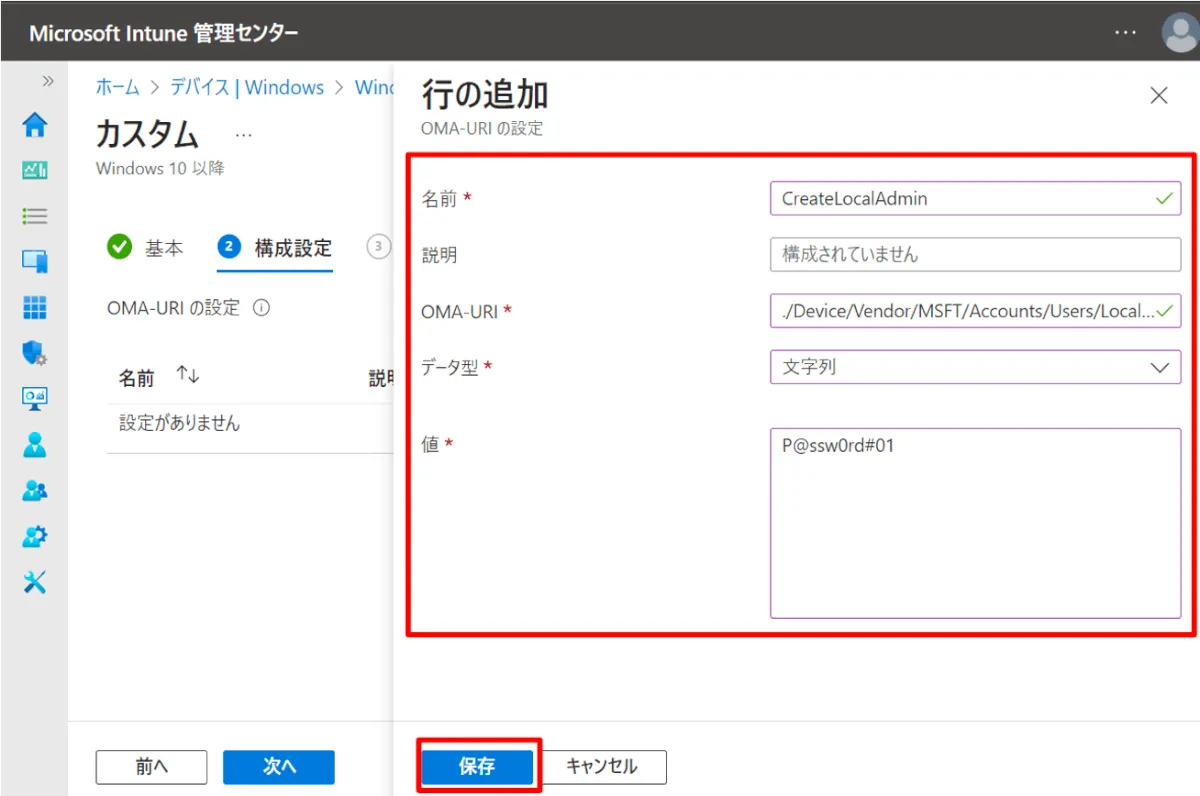This screenshot has width=1200, height=796.
Task: Switch to 基本 step tab
Action: coord(146,249)
